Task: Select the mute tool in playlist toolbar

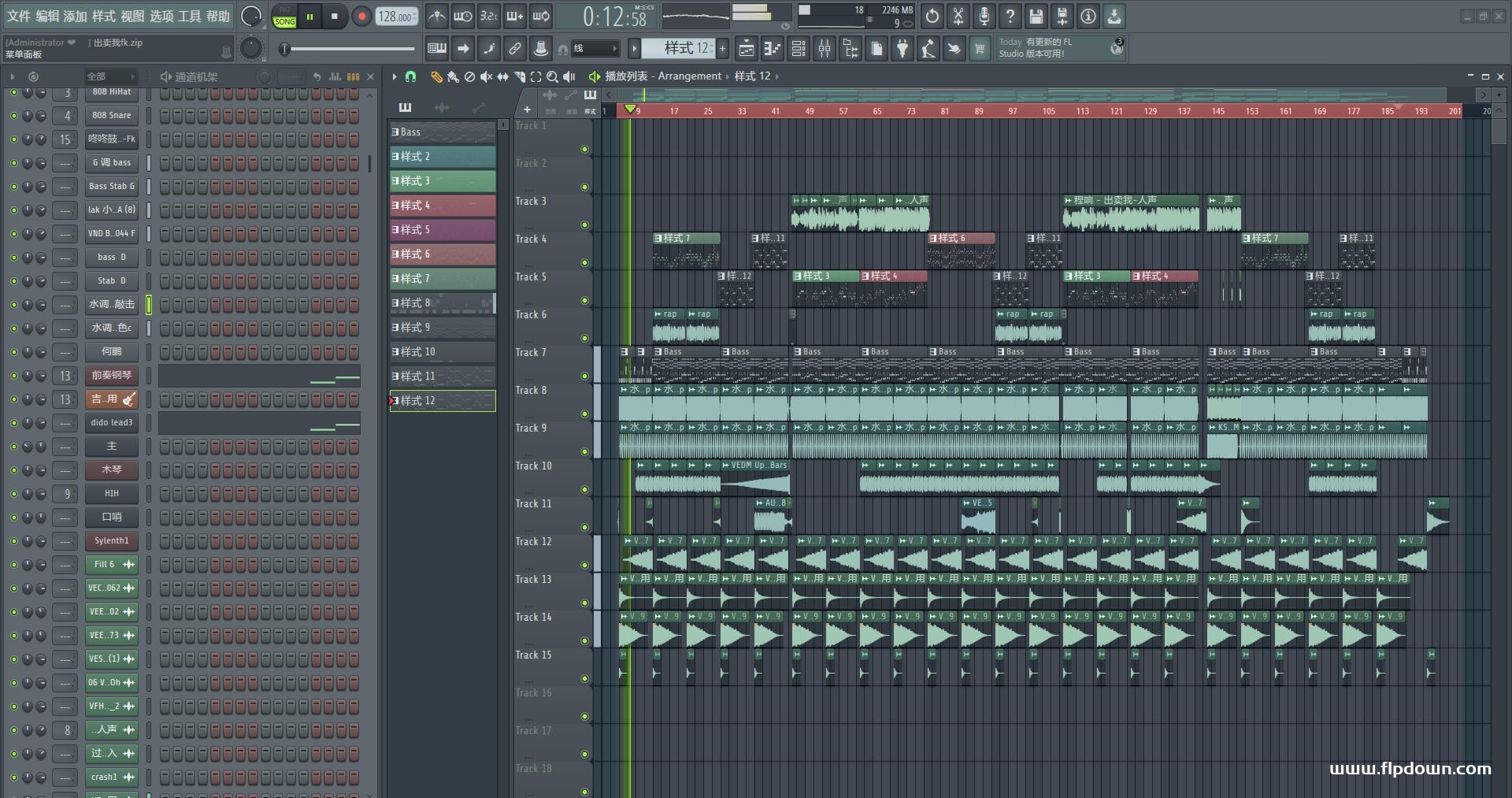Action: click(486, 76)
